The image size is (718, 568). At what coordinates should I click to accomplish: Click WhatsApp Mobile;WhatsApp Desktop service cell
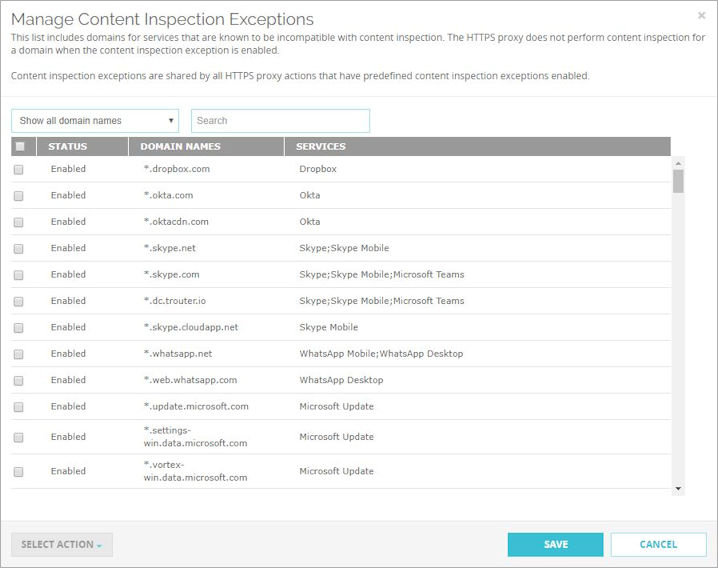[381, 354]
